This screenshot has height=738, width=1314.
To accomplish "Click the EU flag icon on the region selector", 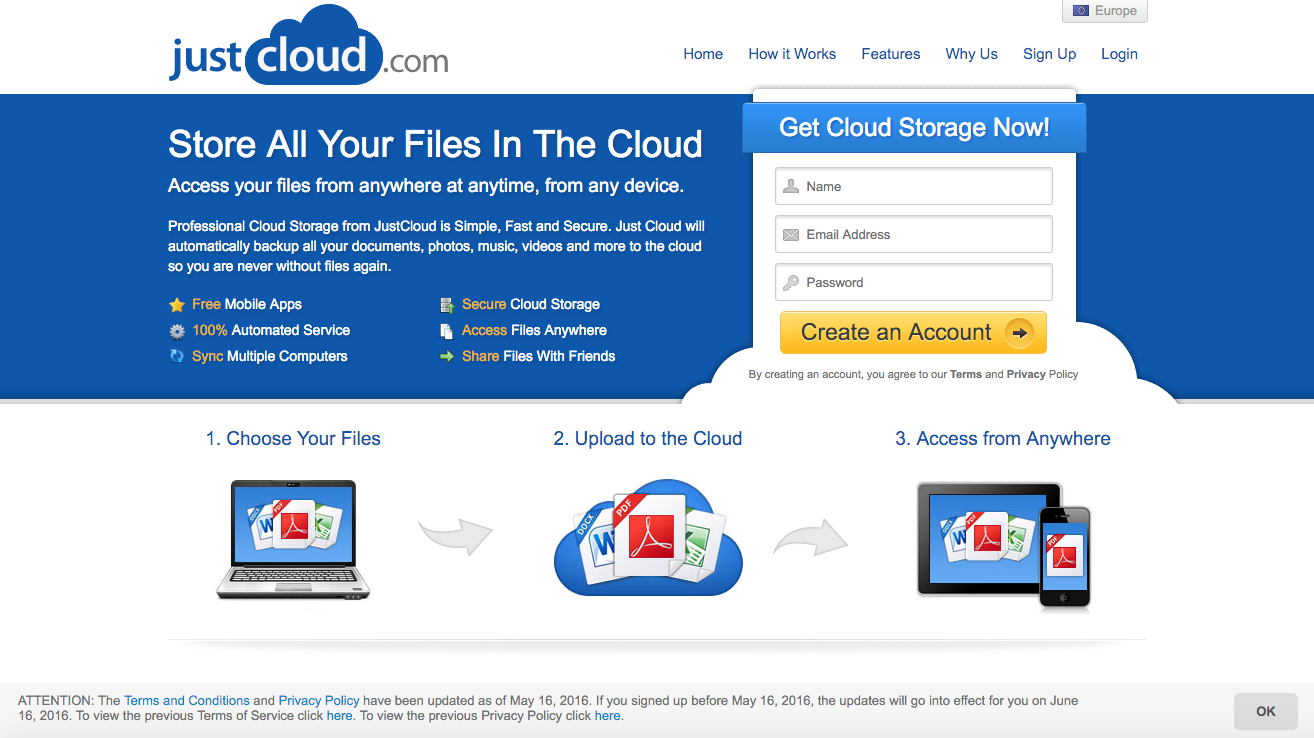I will 1082,10.
